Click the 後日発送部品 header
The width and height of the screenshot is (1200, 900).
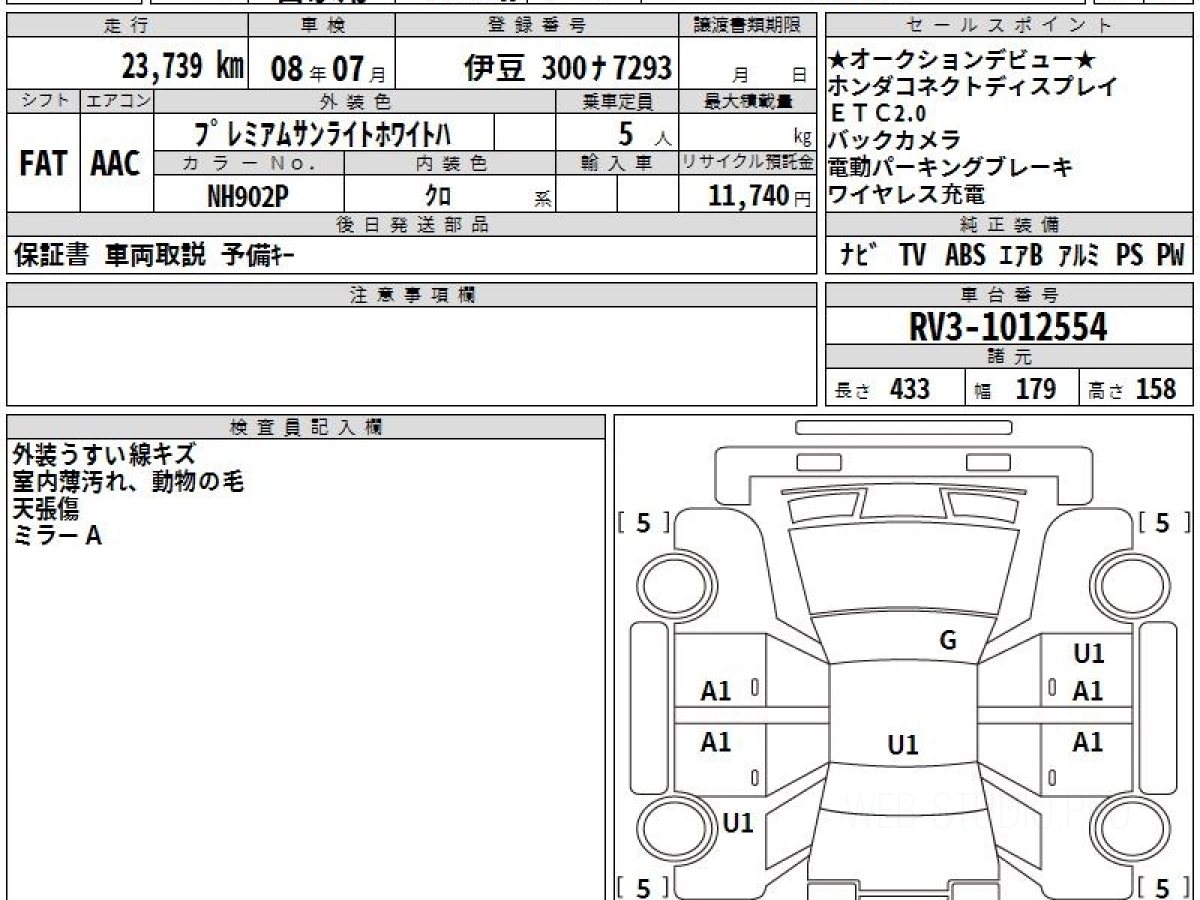point(412,225)
